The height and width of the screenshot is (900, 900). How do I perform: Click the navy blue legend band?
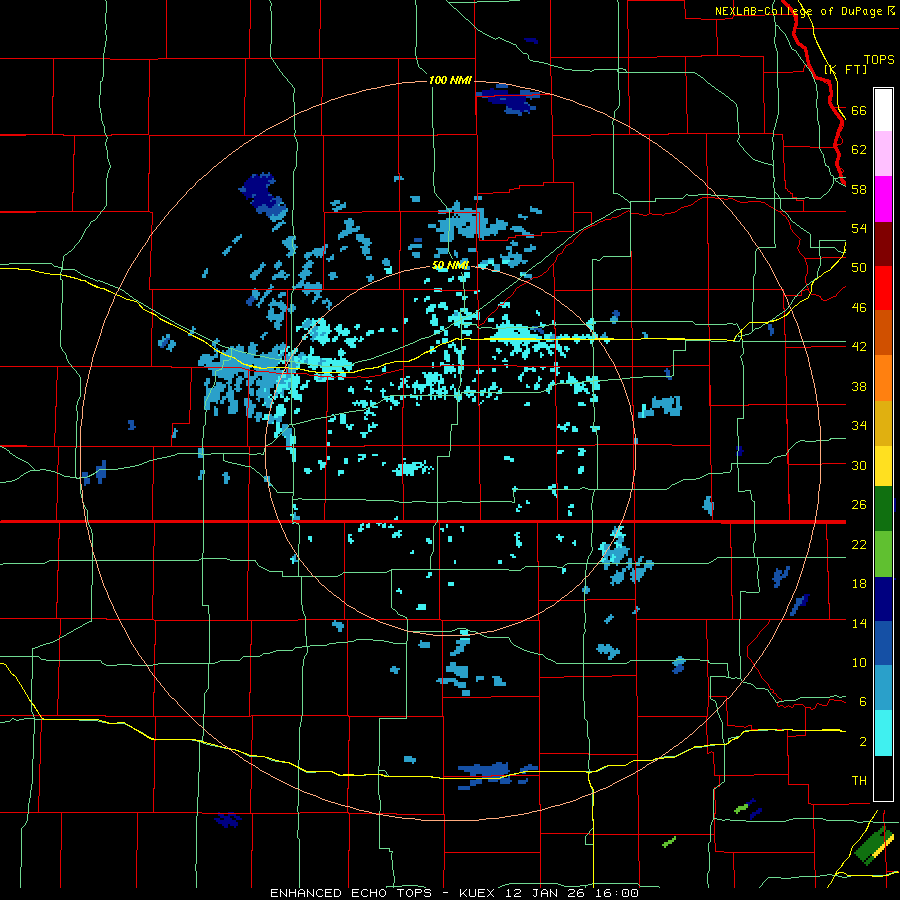tap(883, 599)
